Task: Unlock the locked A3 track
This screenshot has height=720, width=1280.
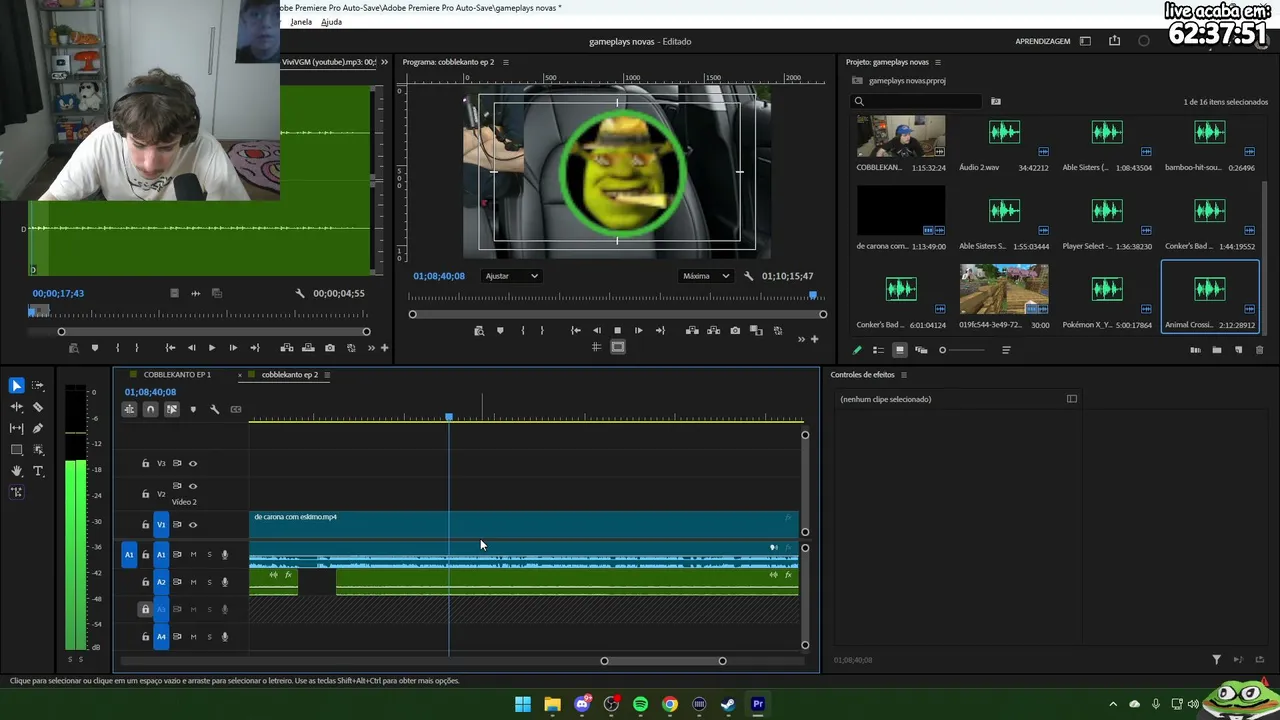Action: click(145, 609)
